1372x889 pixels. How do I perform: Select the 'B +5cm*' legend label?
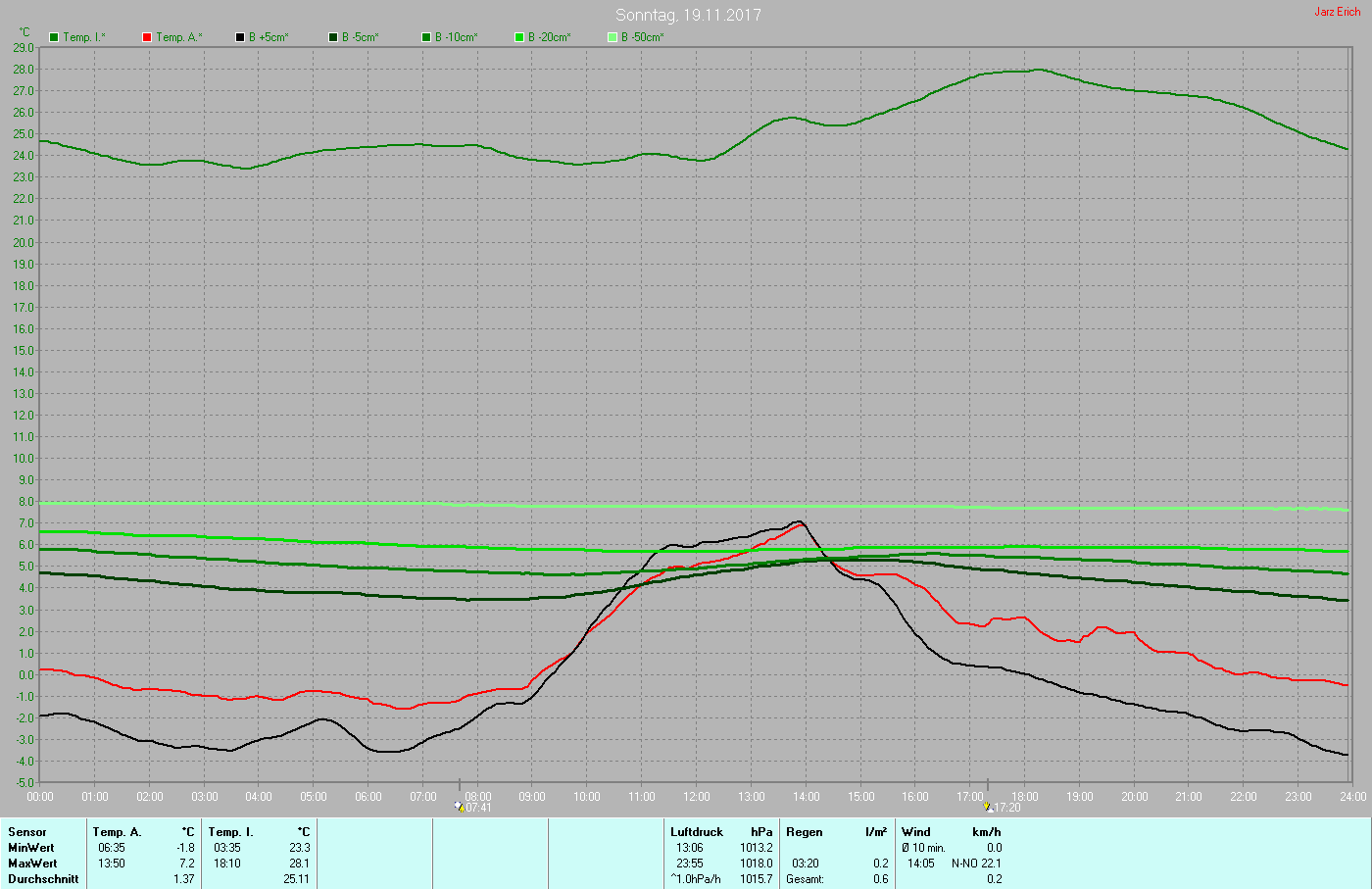pyautogui.click(x=269, y=37)
